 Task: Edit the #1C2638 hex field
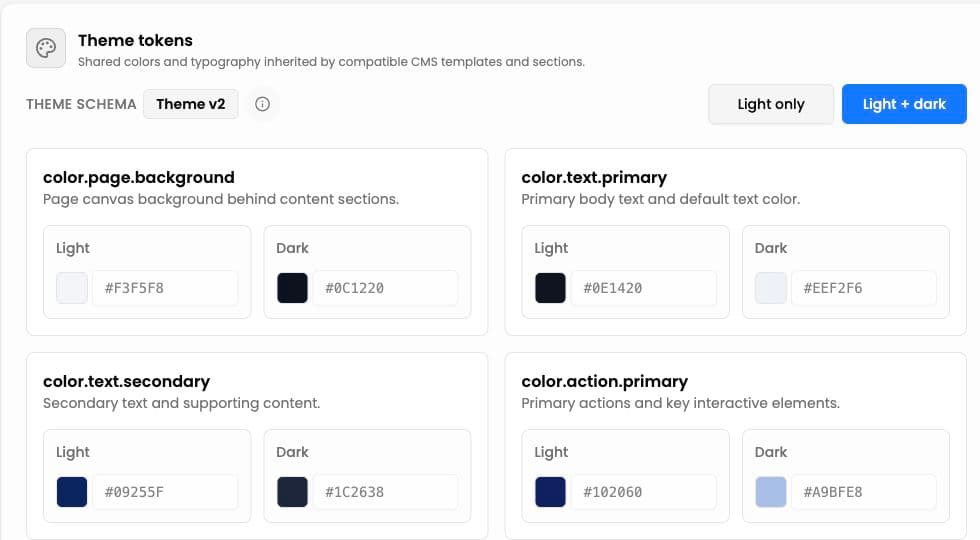(386, 492)
